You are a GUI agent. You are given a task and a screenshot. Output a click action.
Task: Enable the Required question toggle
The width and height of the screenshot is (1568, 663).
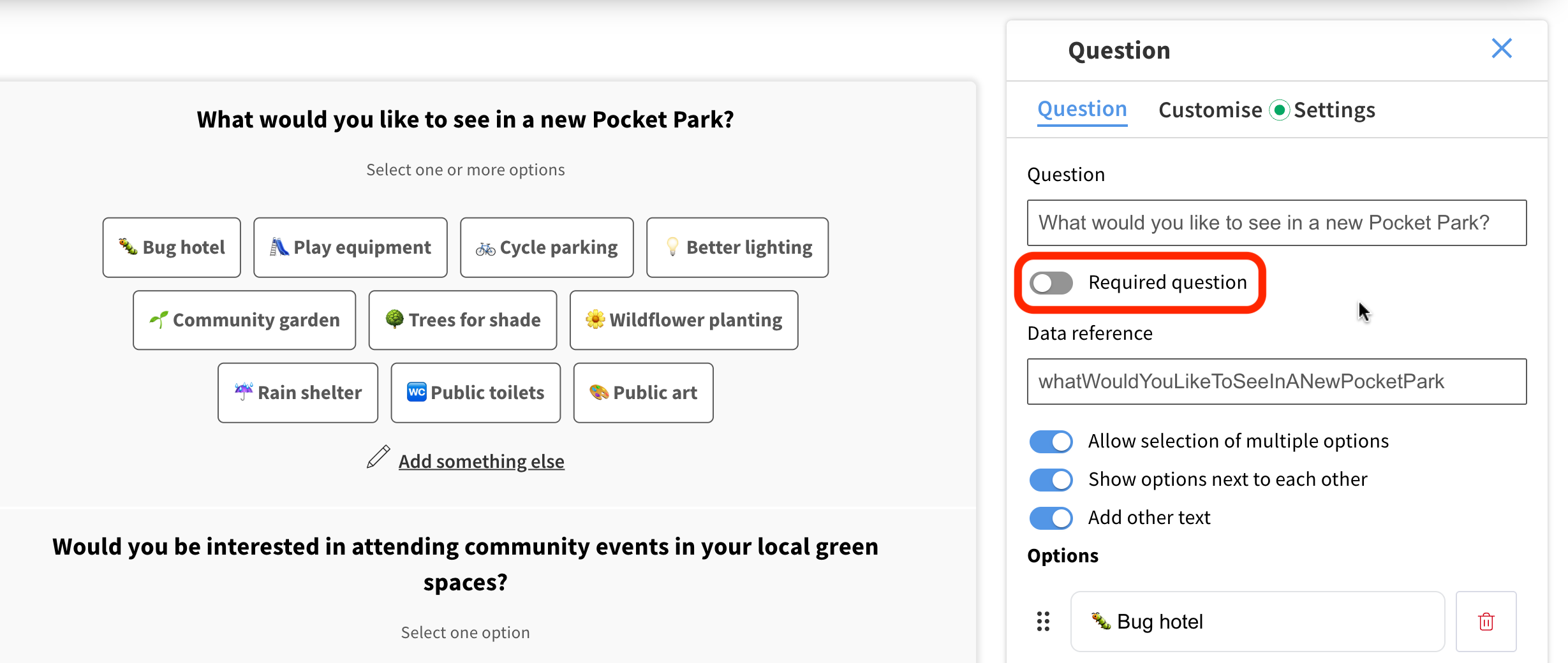pyautogui.click(x=1051, y=283)
